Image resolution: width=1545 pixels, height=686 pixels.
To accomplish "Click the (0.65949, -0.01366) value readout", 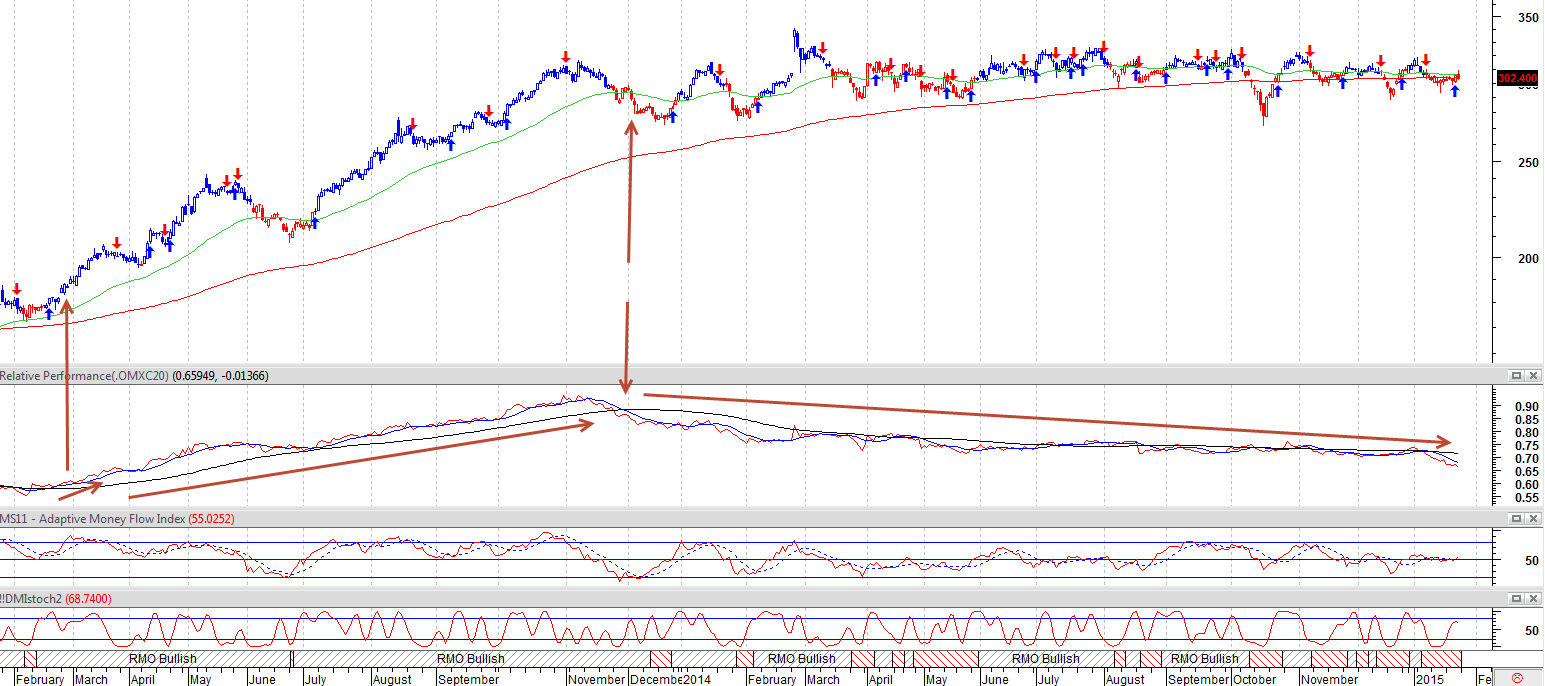I will tap(221, 376).
